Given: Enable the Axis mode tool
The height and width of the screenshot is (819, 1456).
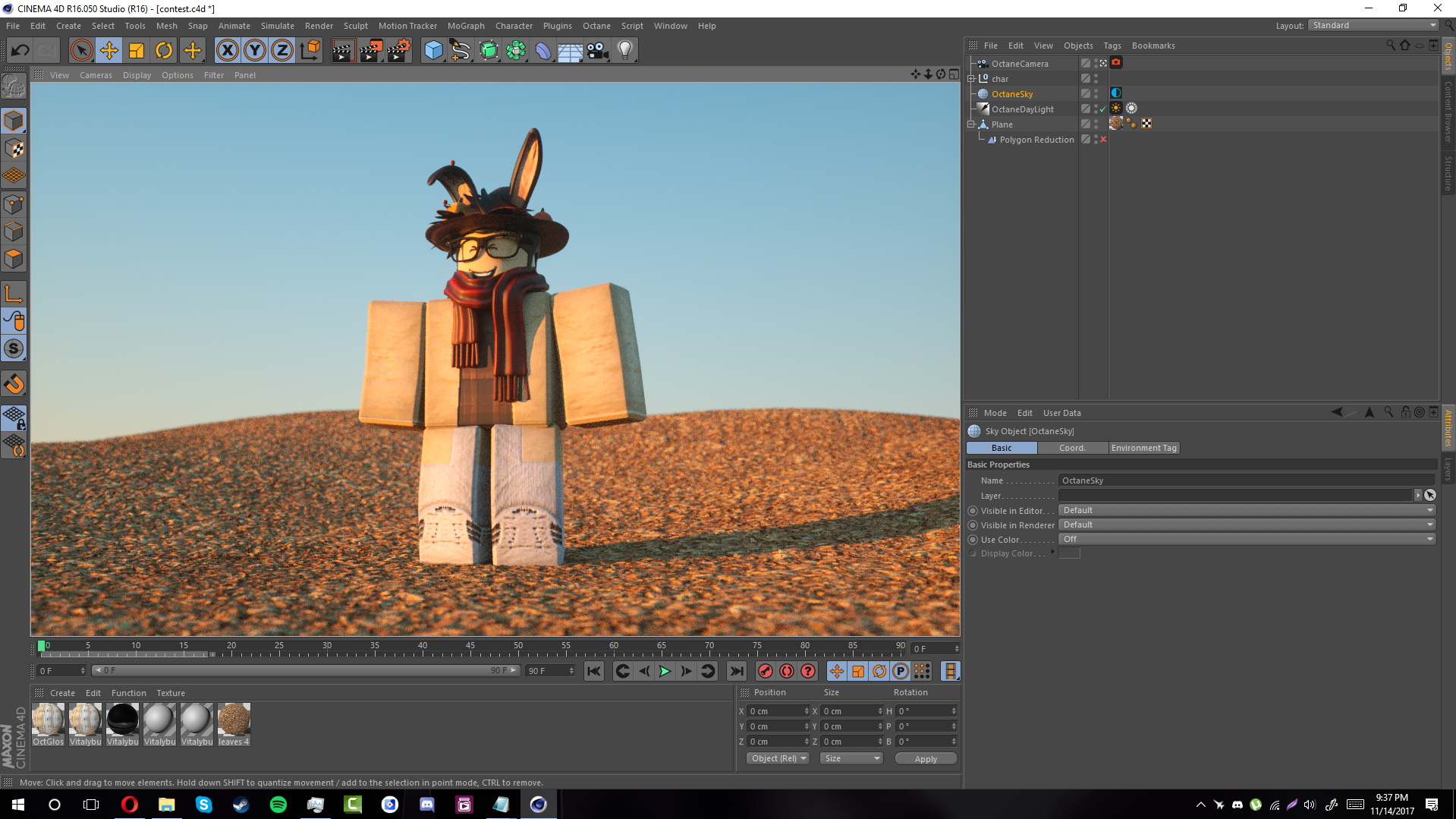Looking at the screenshot, I should click(x=14, y=293).
